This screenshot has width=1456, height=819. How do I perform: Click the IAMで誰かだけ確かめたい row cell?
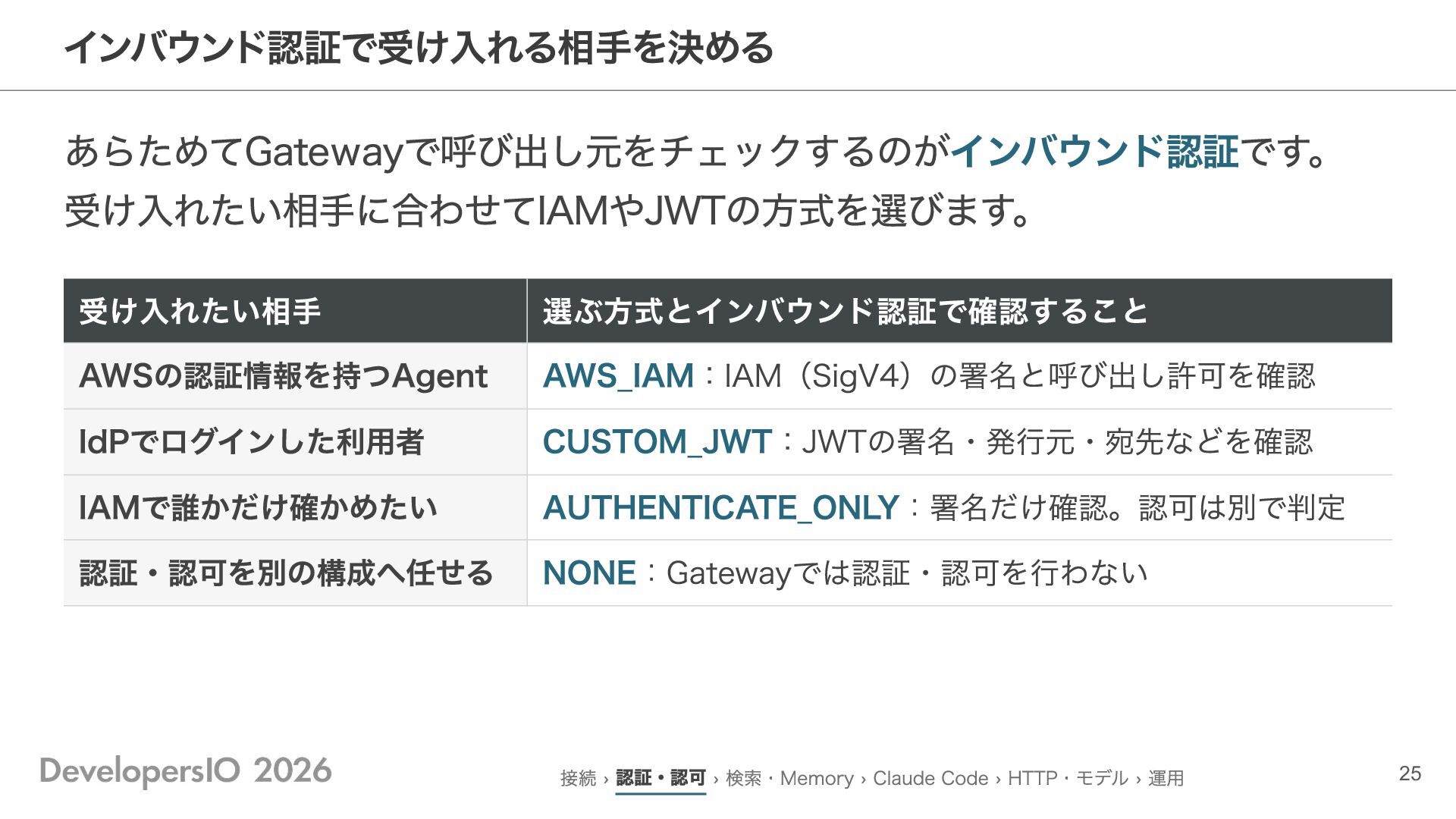(295, 507)
